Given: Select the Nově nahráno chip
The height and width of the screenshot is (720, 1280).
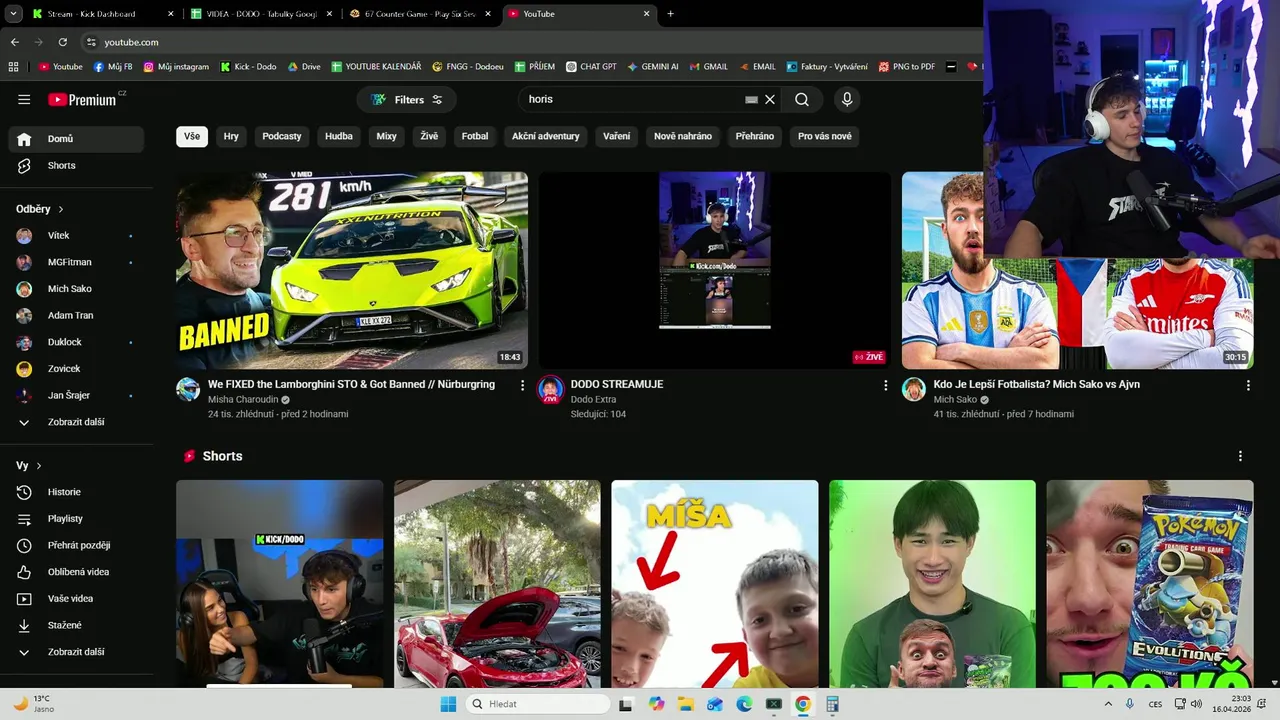Looking at the screenshot, I should [x=683, y=136].
